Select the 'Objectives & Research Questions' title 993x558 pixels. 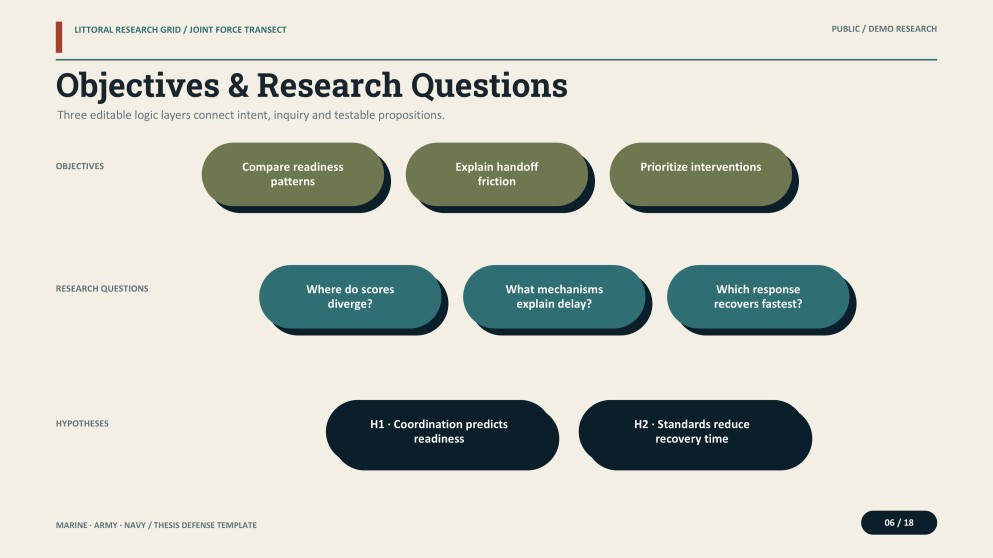pyautogui.click(x=312, y=86)
